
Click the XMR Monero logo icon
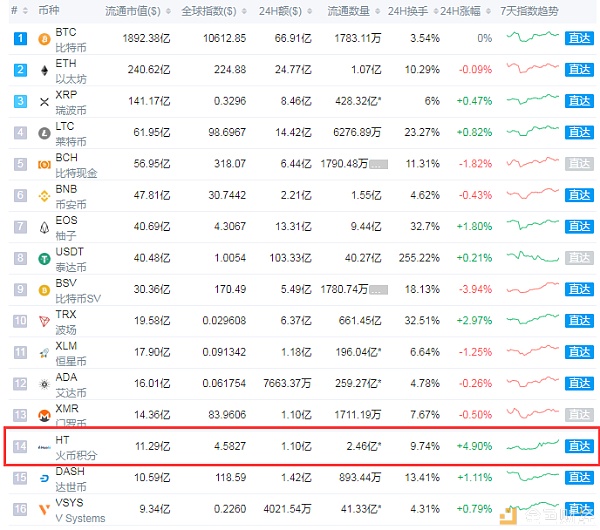[x=44, y=415]
